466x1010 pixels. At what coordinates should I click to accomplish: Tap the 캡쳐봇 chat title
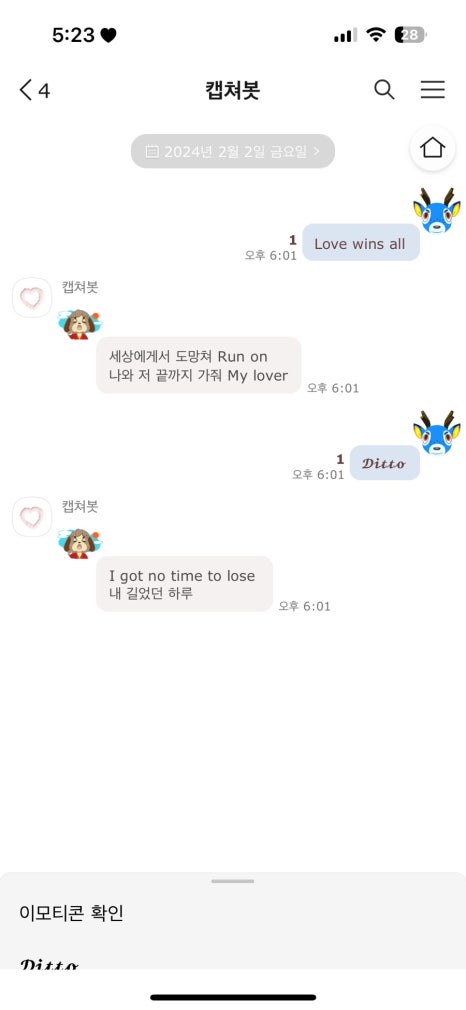click(x=233, y=90)
